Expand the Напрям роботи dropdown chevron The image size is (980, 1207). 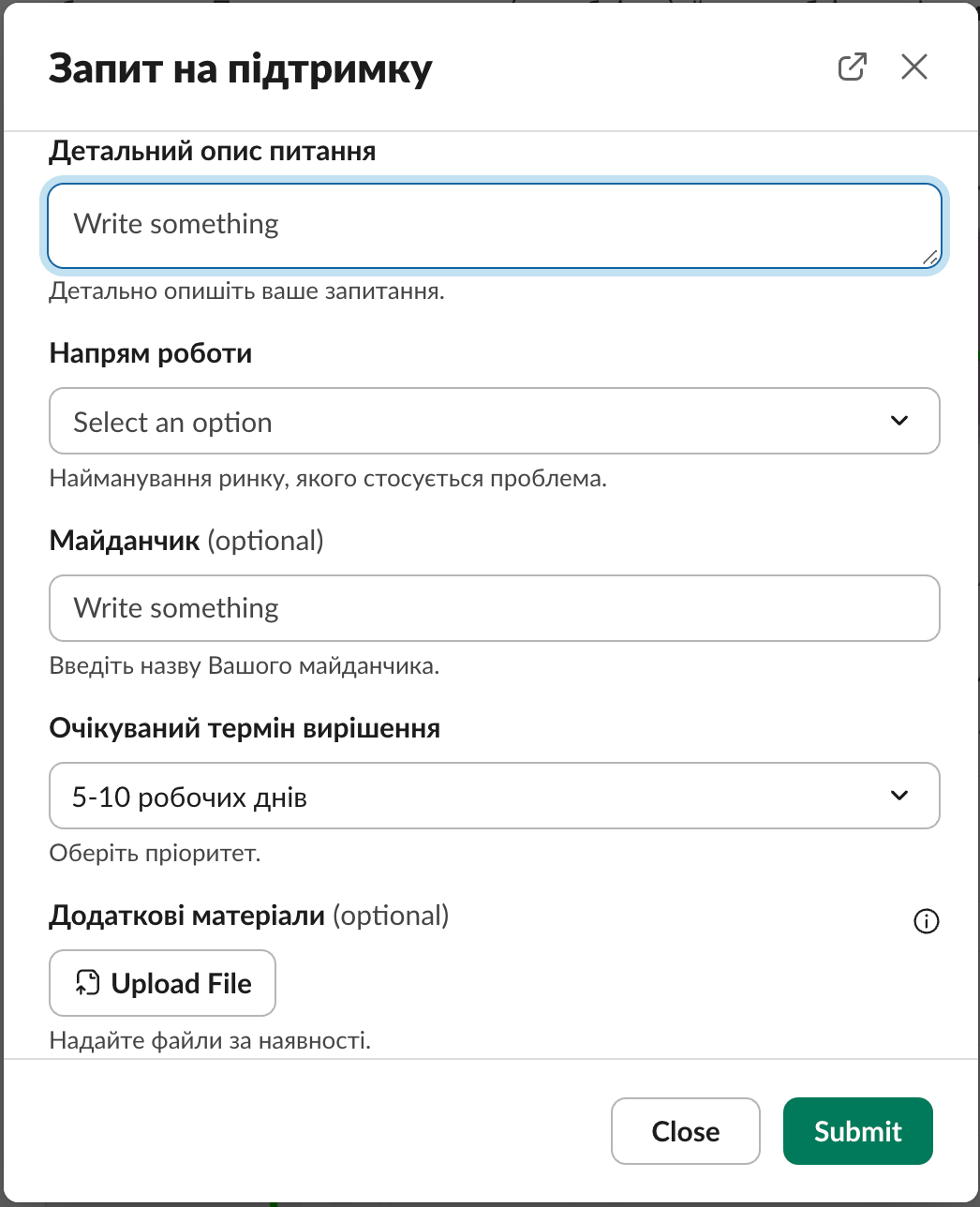tap(898, 421)
